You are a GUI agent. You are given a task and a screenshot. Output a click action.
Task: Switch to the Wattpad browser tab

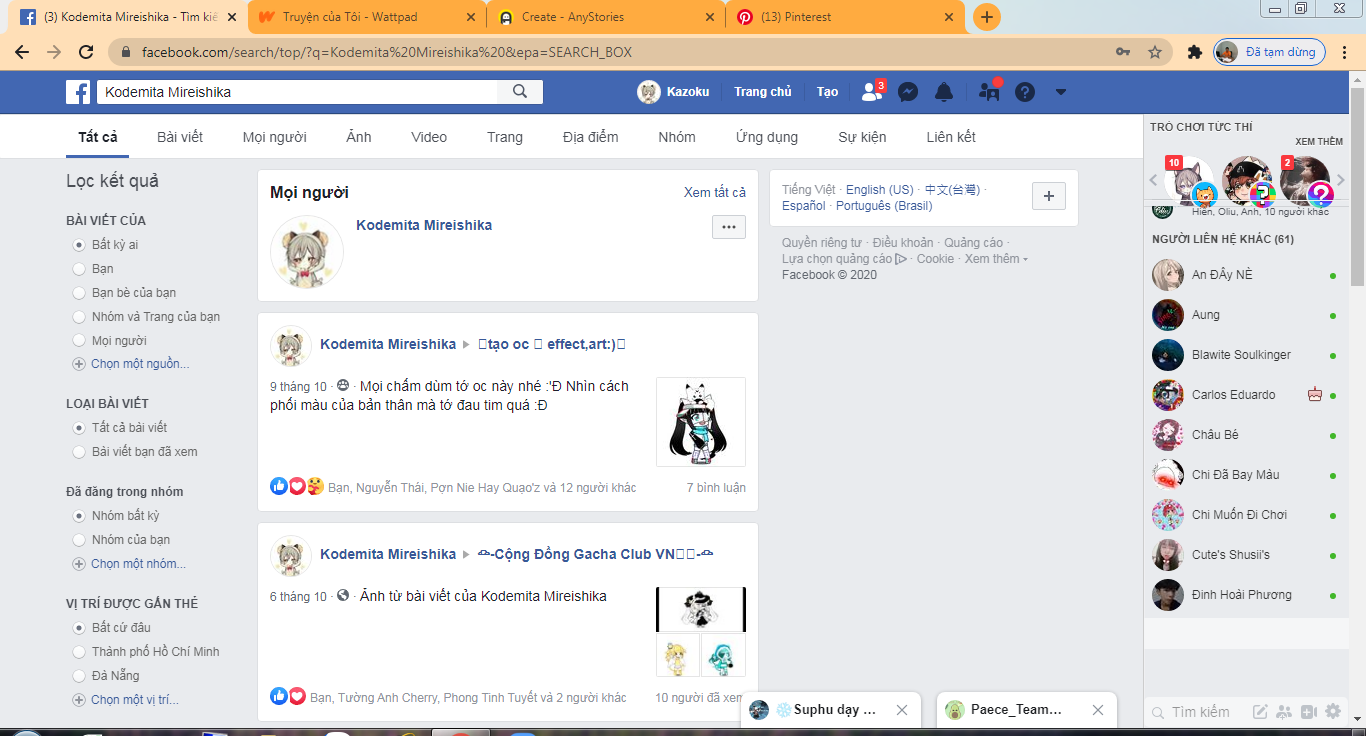365,17
